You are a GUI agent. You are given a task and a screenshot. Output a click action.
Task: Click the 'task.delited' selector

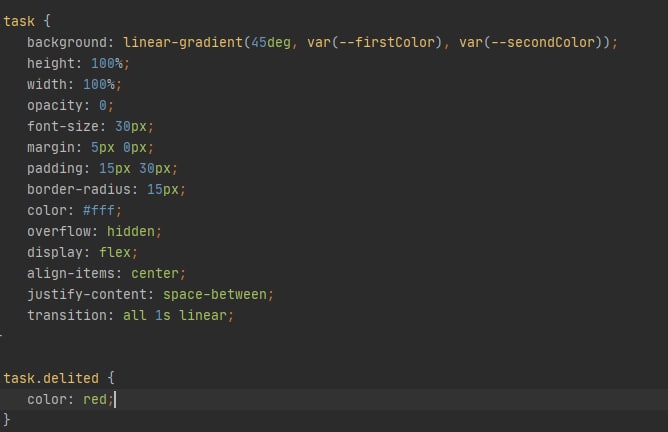click(x=51, y=378)
